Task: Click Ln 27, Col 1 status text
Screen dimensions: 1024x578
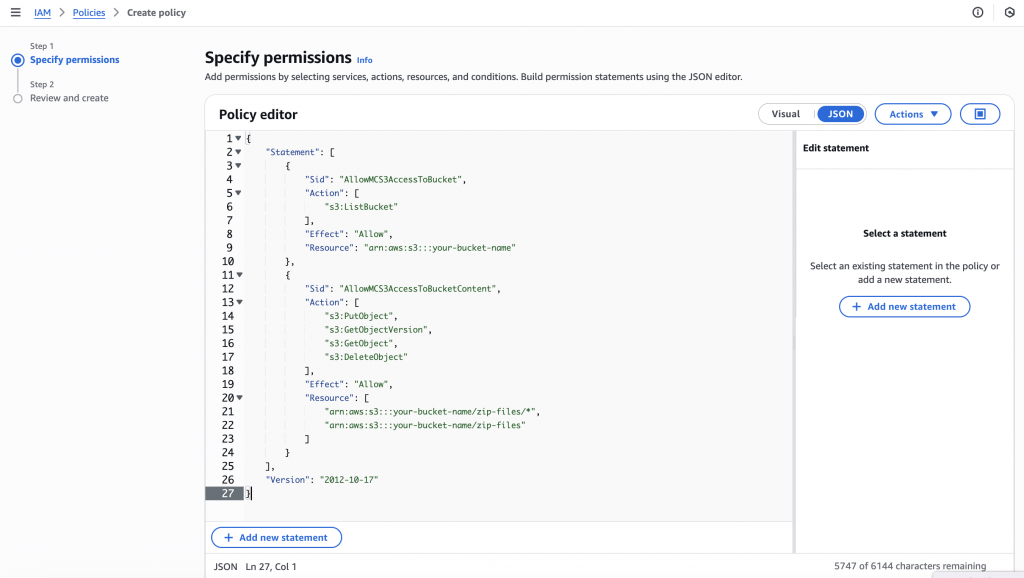Action: click(271, 567)
